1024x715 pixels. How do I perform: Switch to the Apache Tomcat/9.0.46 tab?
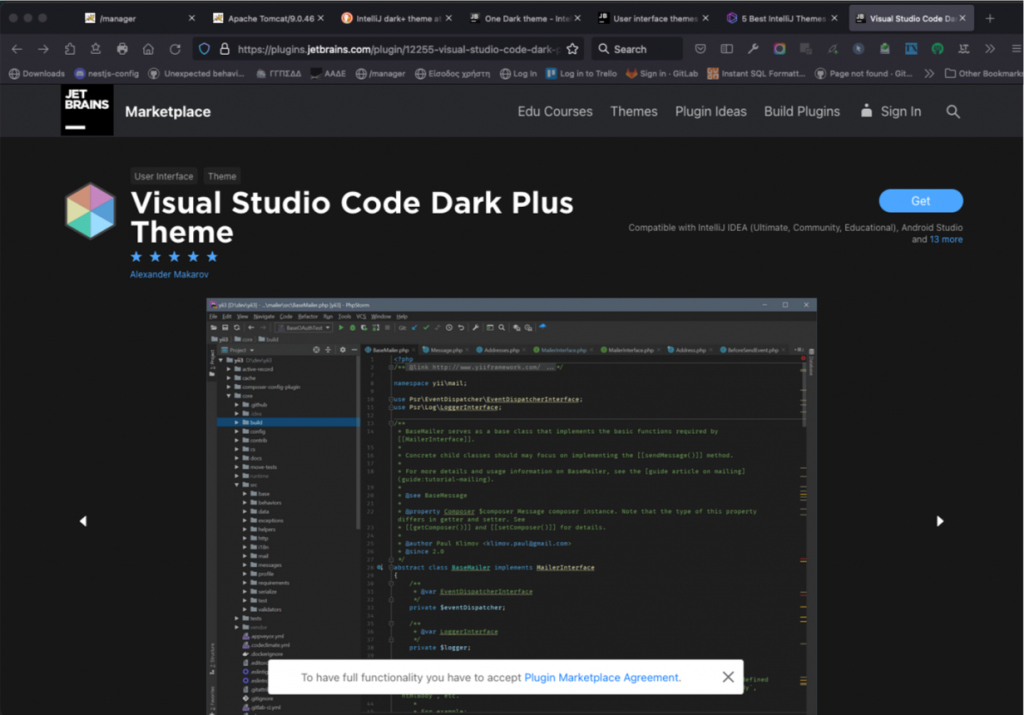[269, 18]
